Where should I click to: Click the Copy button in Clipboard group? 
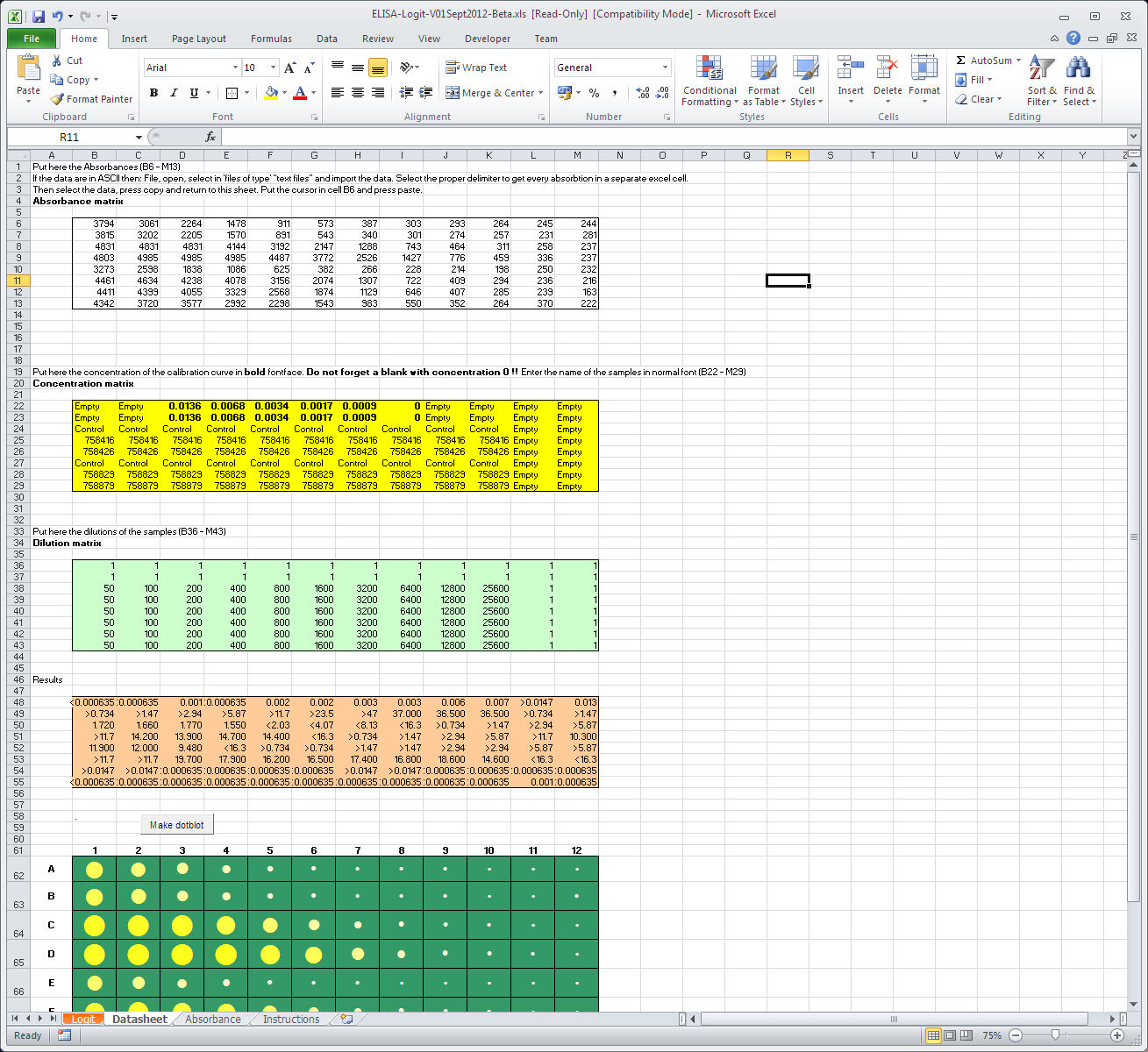74,80
